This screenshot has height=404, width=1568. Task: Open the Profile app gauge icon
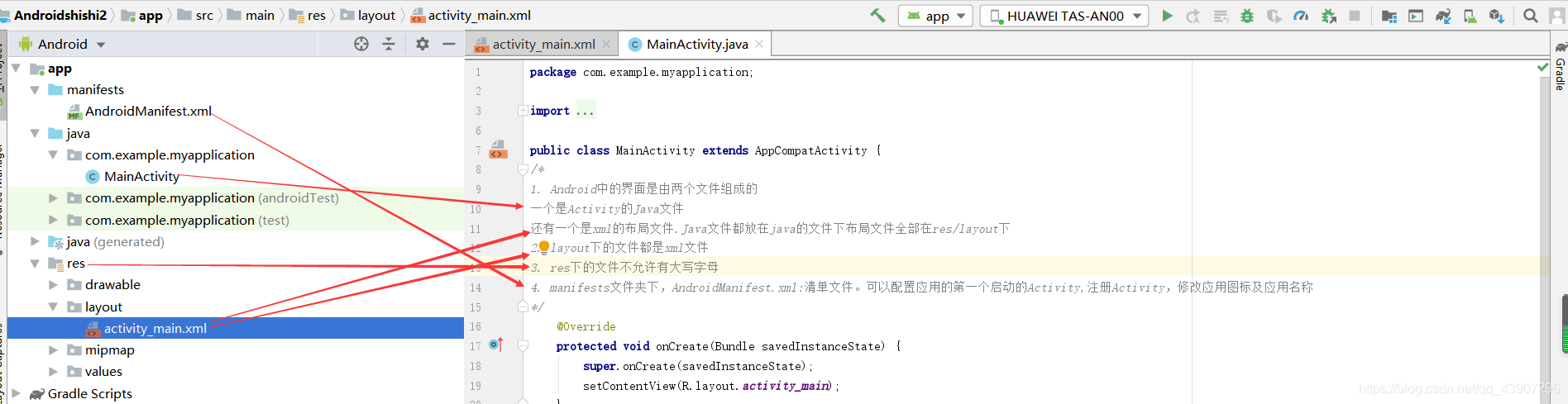click(x=1301, y=16)
